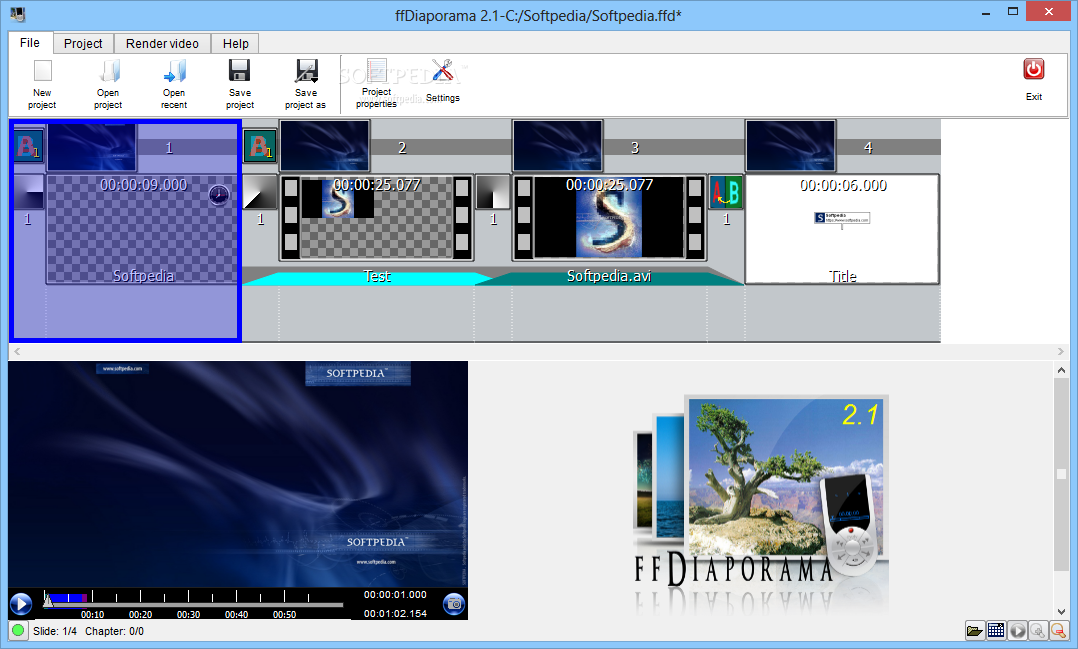Click the 00:00:06.000 duration on the Title slide

click(x=843, y=185)
